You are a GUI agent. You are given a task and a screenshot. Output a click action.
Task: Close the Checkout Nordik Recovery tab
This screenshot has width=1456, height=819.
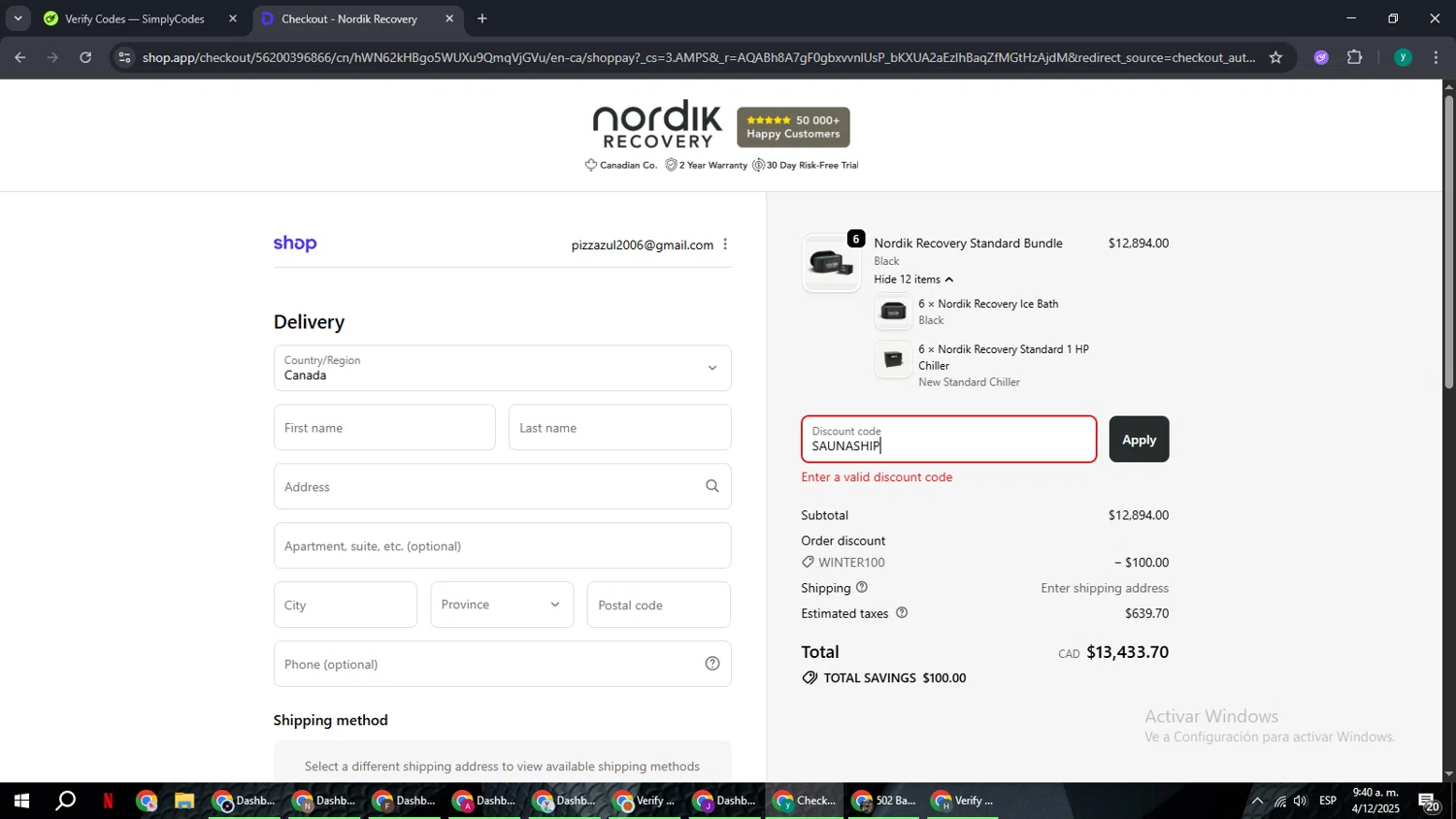coord(449,18)
